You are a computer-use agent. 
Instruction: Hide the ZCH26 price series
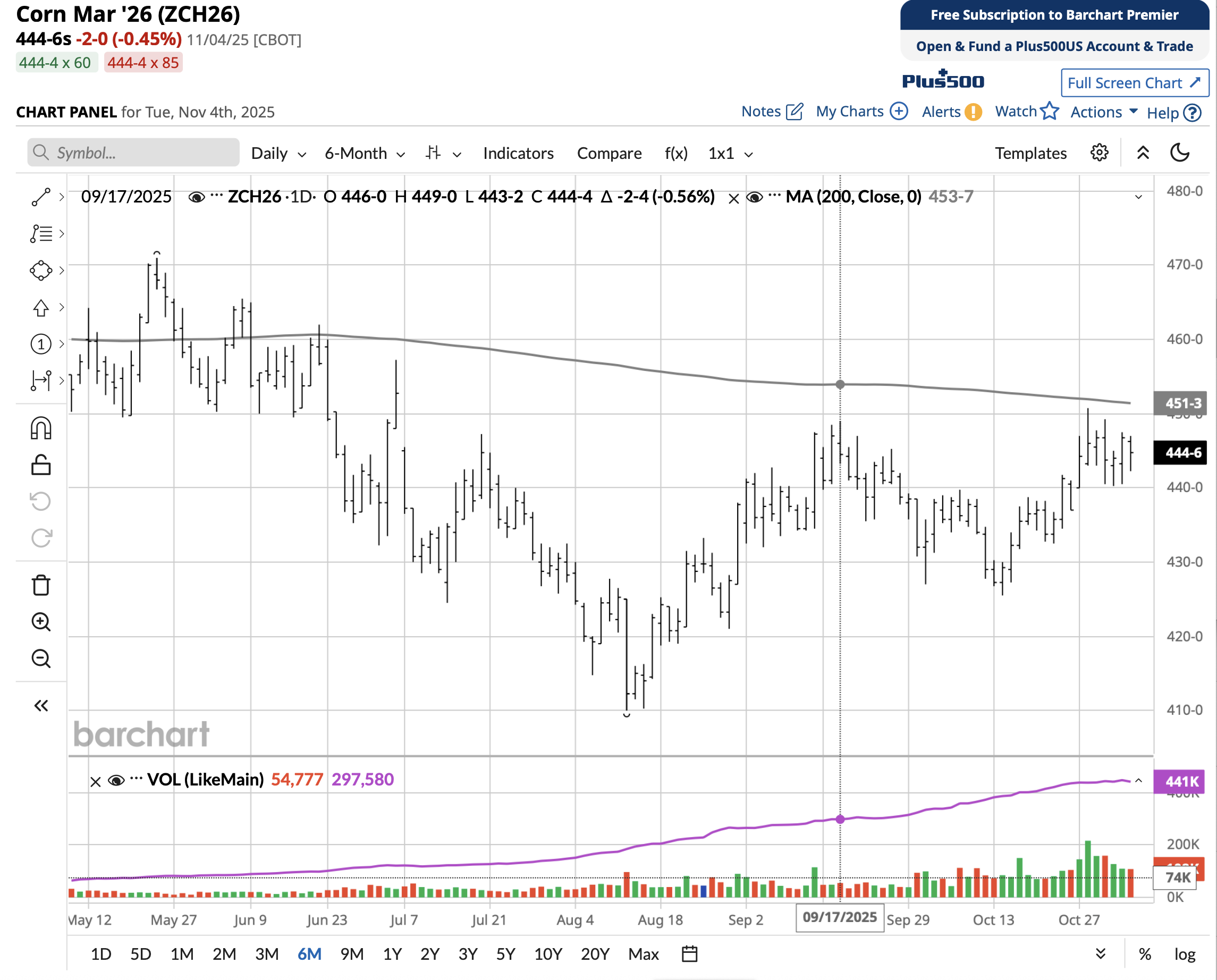point(196,197)
